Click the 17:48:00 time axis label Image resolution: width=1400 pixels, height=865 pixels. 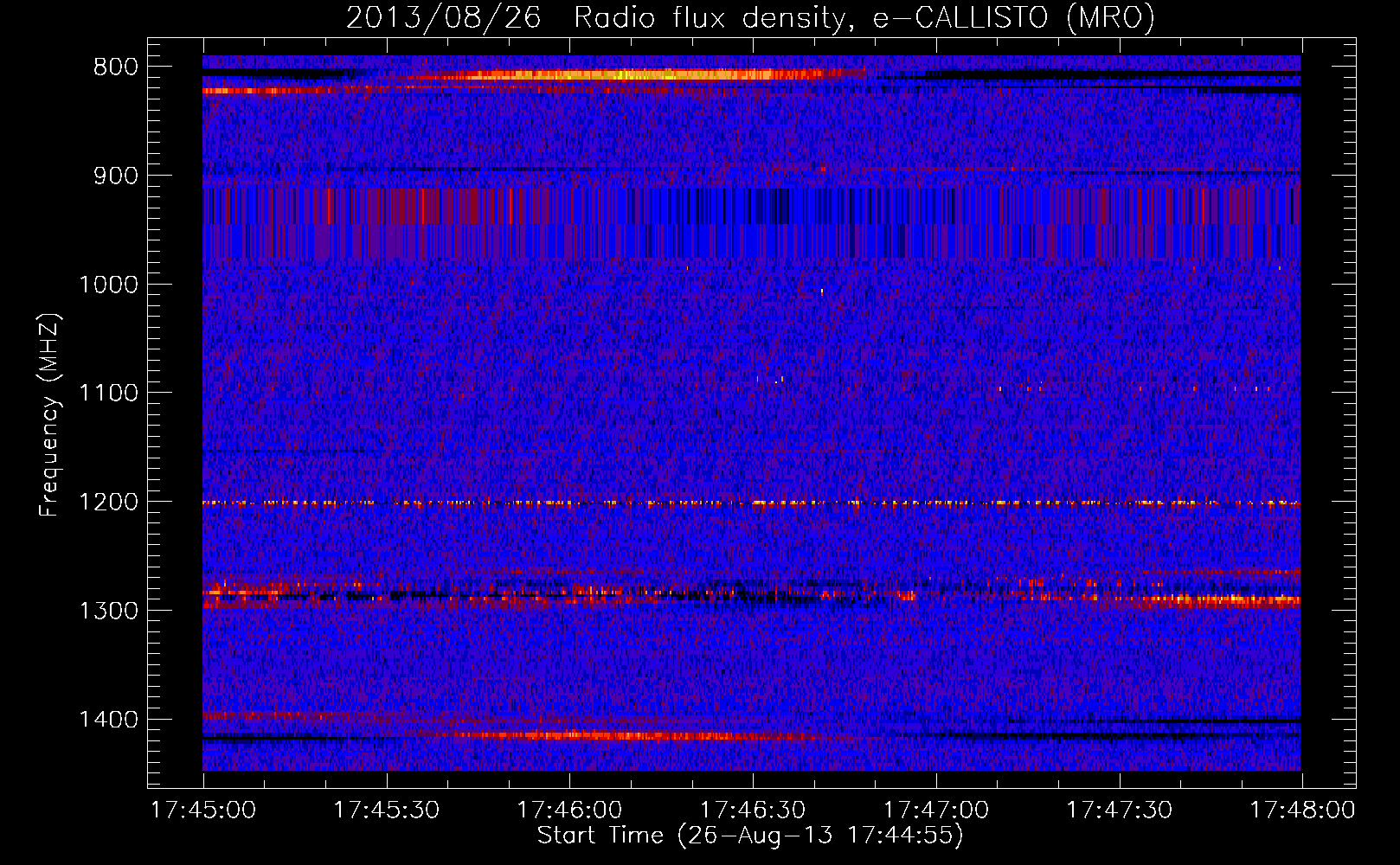(x=1301, y=811)
